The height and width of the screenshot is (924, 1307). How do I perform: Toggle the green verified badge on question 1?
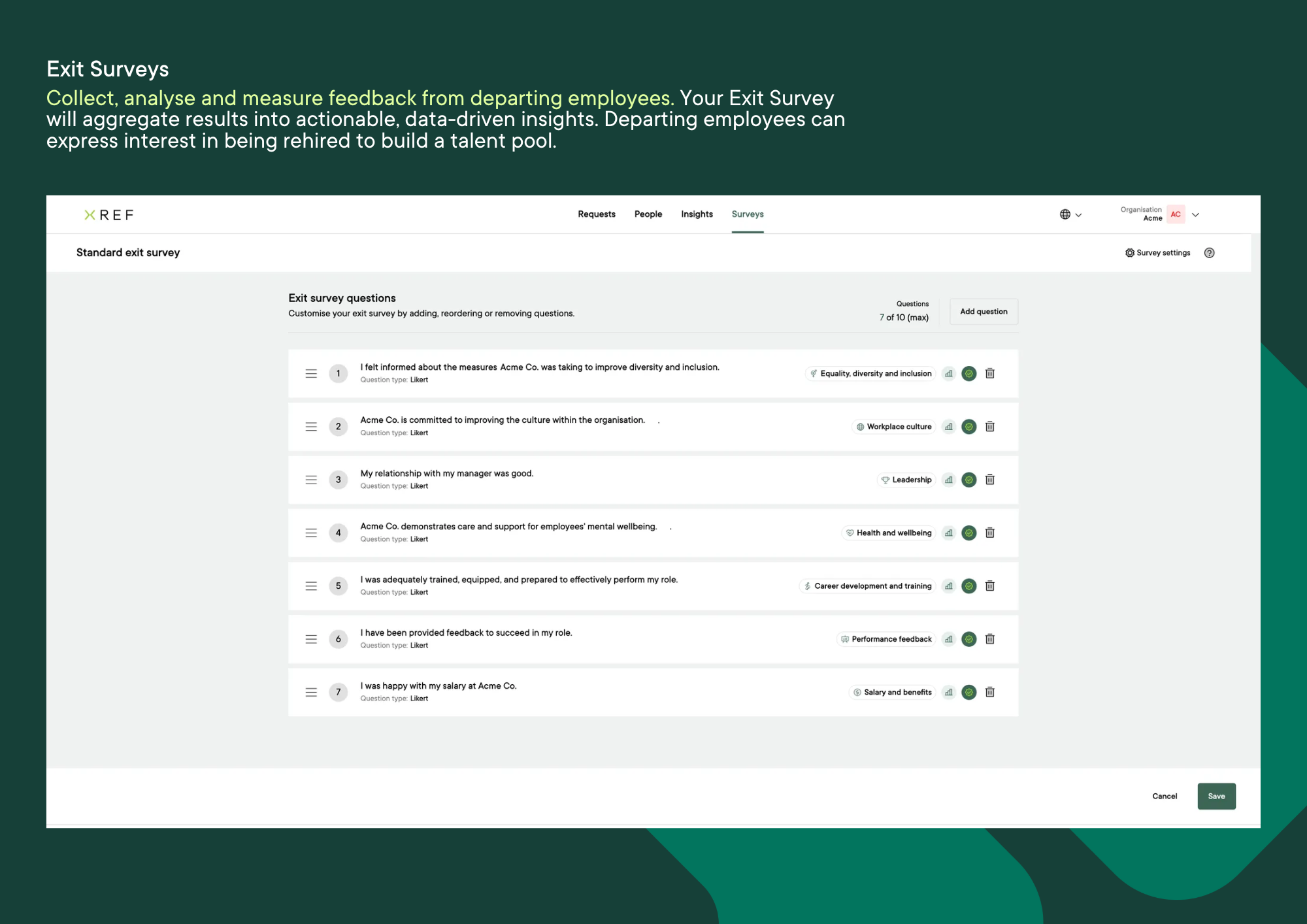(x=969, y=373)
